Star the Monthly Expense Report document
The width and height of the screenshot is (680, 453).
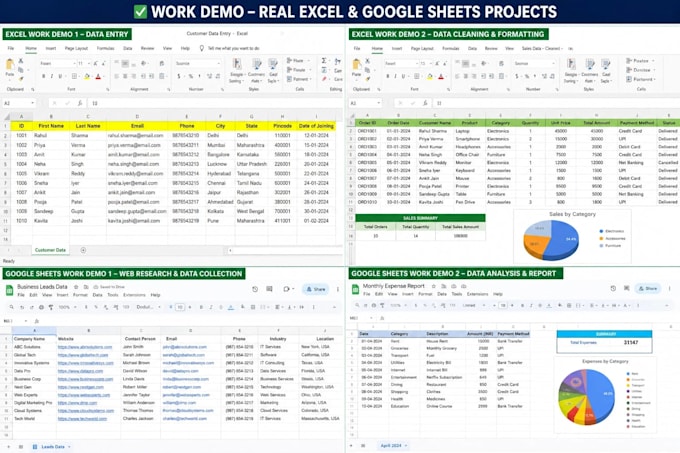click(x=433, y=286)
